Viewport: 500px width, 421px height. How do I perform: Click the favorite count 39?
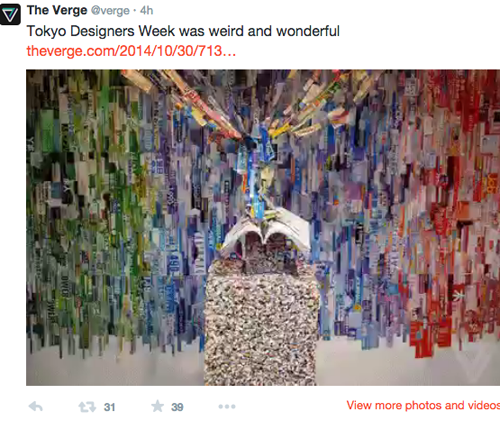tap(177, 407)
